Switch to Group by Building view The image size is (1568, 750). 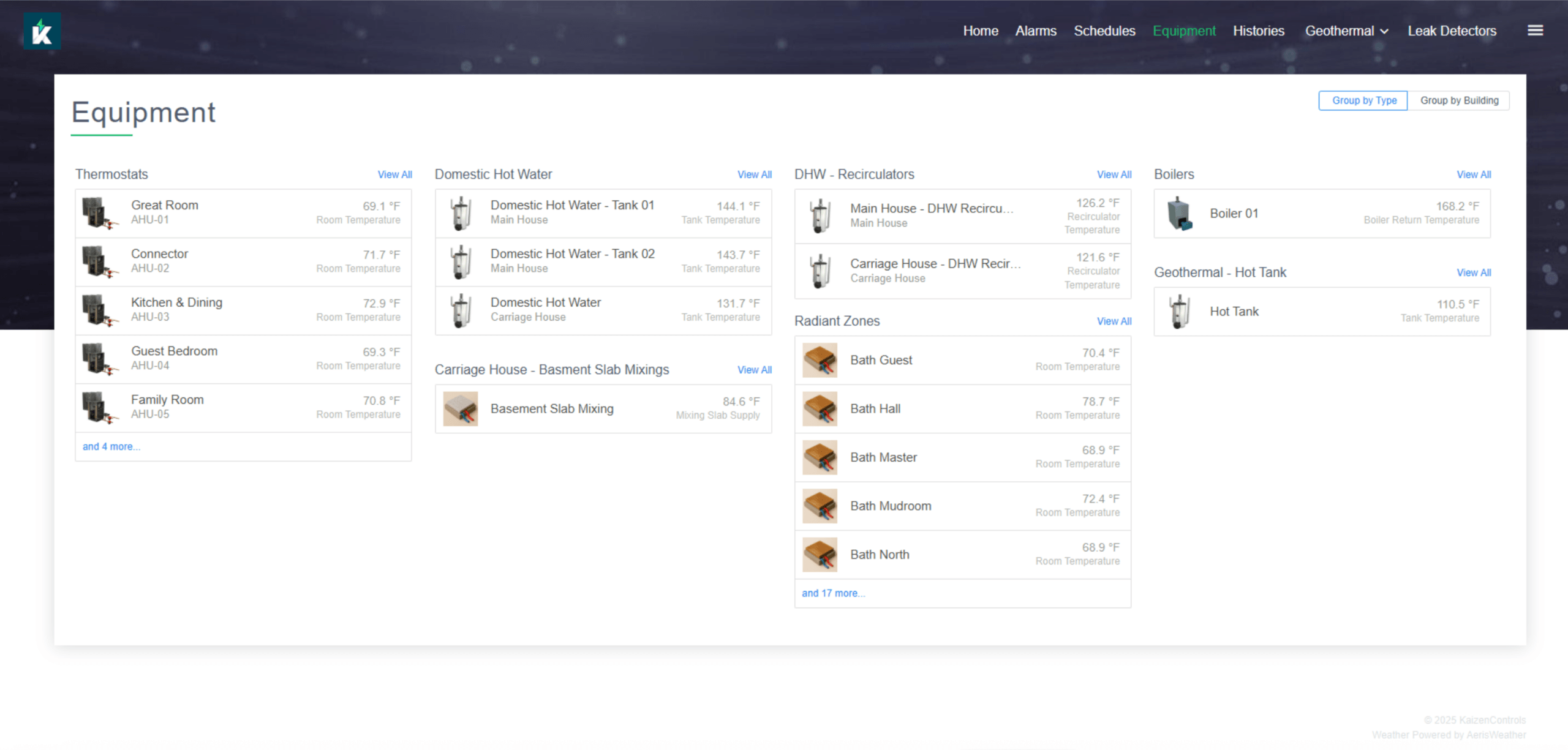point(1459,100)
